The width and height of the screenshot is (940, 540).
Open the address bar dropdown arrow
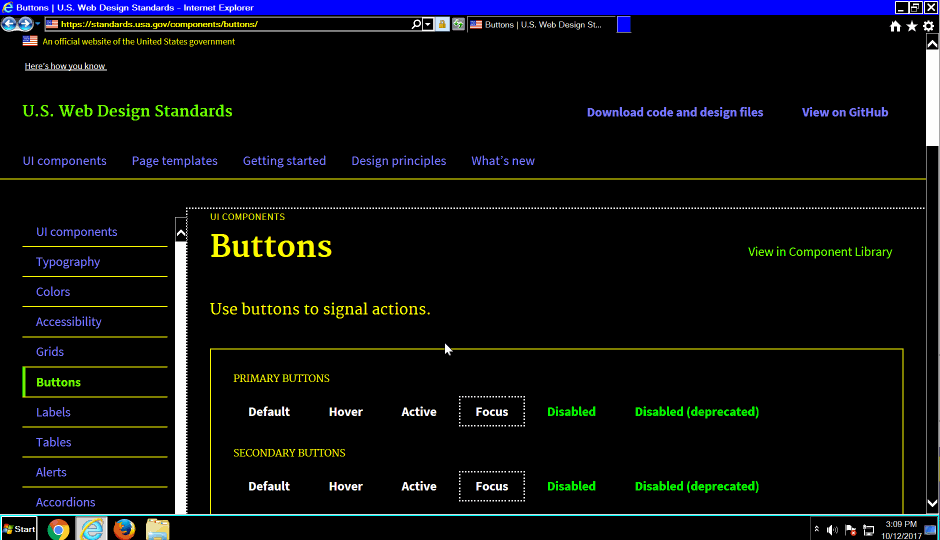(x=427, y=25)
